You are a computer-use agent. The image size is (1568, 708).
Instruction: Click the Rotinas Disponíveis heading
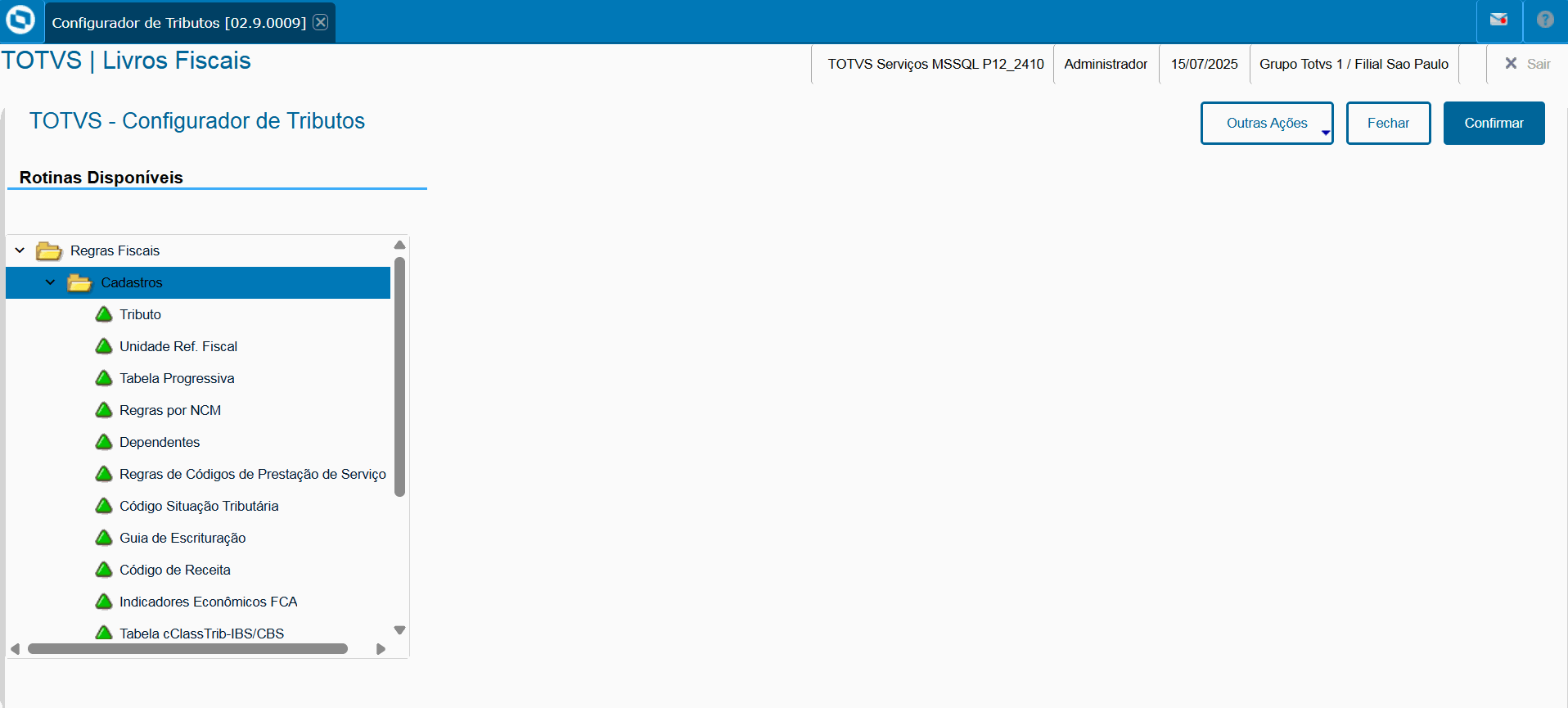101,178
